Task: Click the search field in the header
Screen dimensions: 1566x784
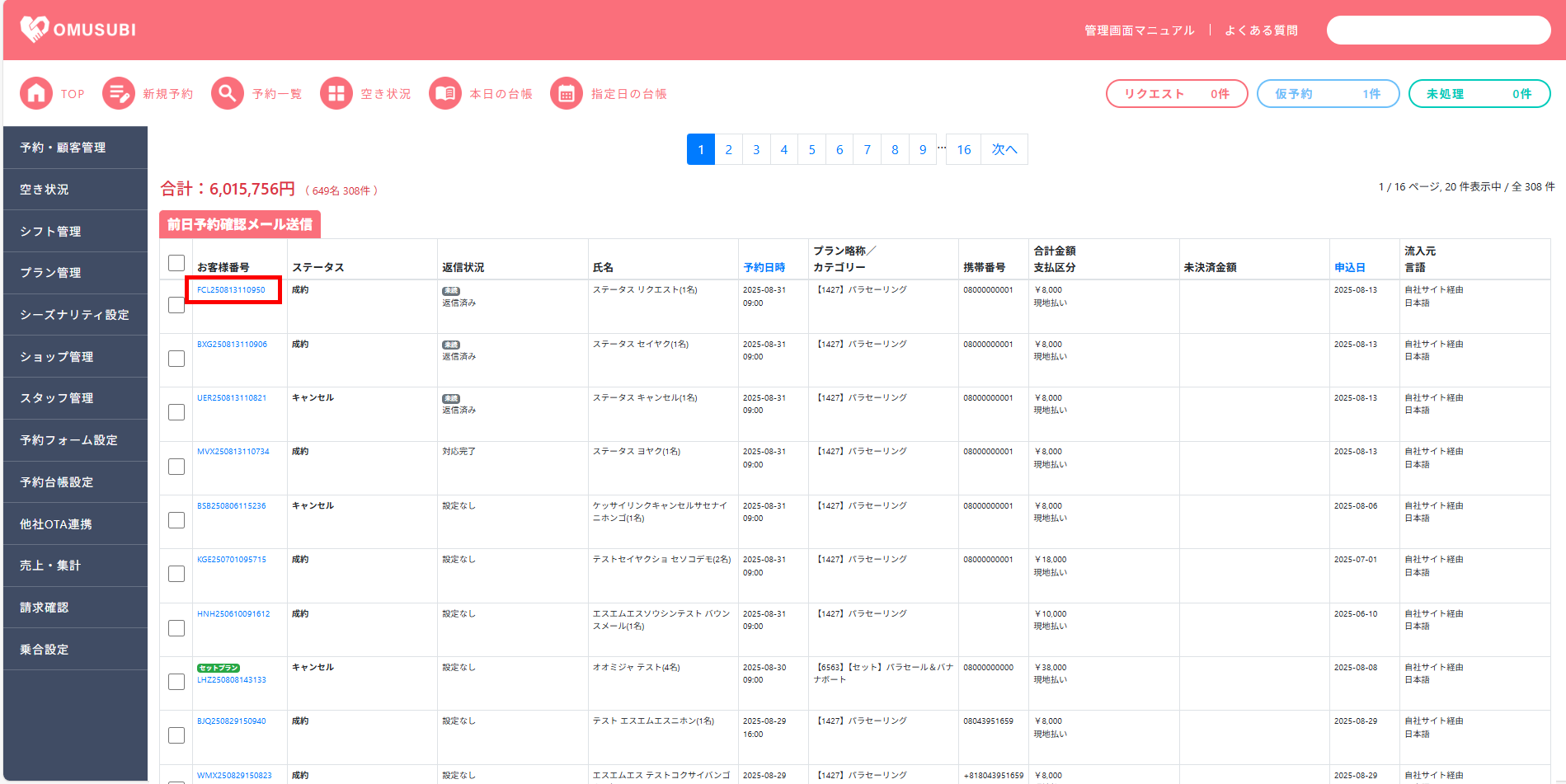Action: coord(1437,31)
